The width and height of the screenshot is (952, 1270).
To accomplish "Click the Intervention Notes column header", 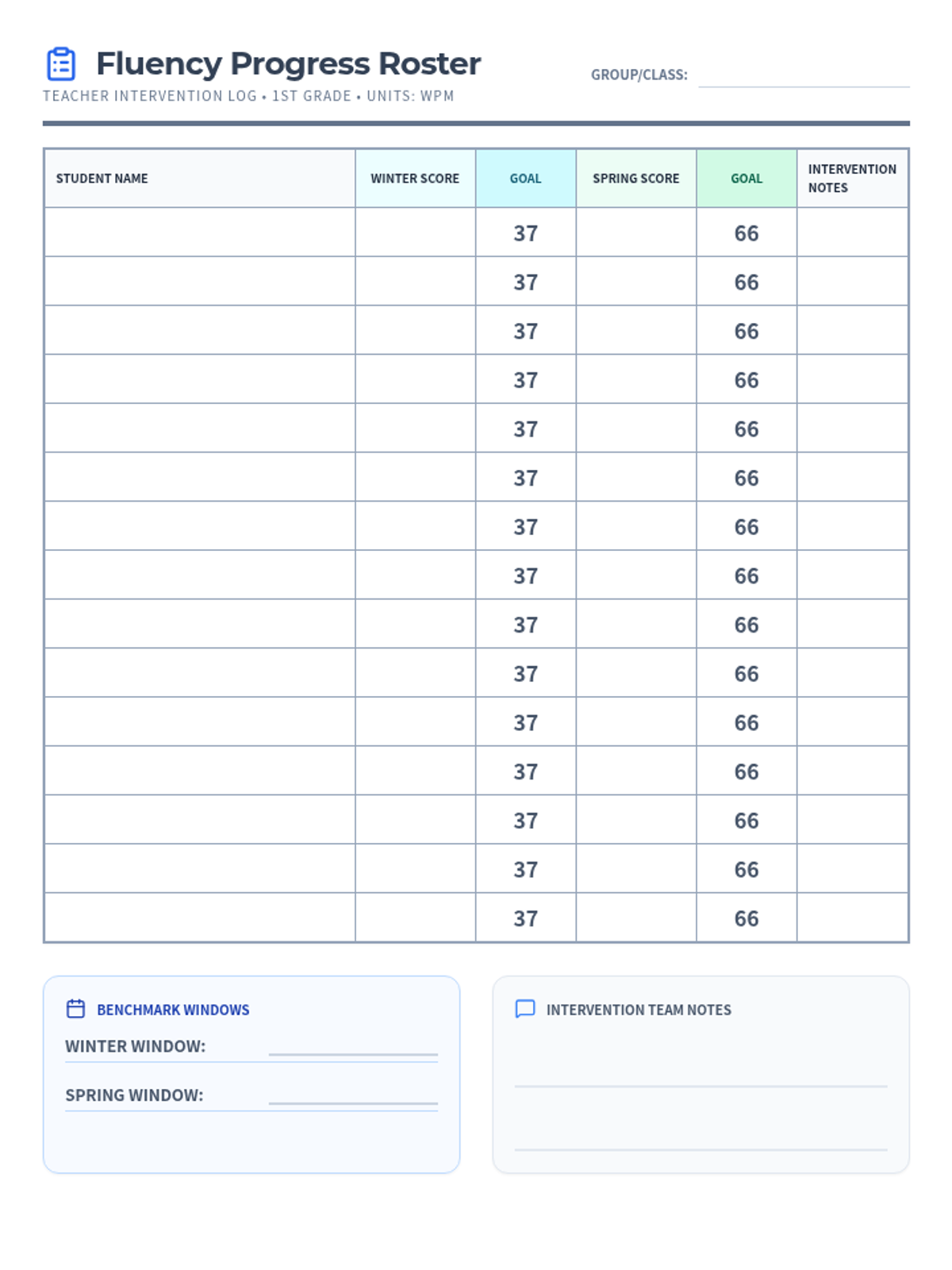I will (x=852, y=179).
